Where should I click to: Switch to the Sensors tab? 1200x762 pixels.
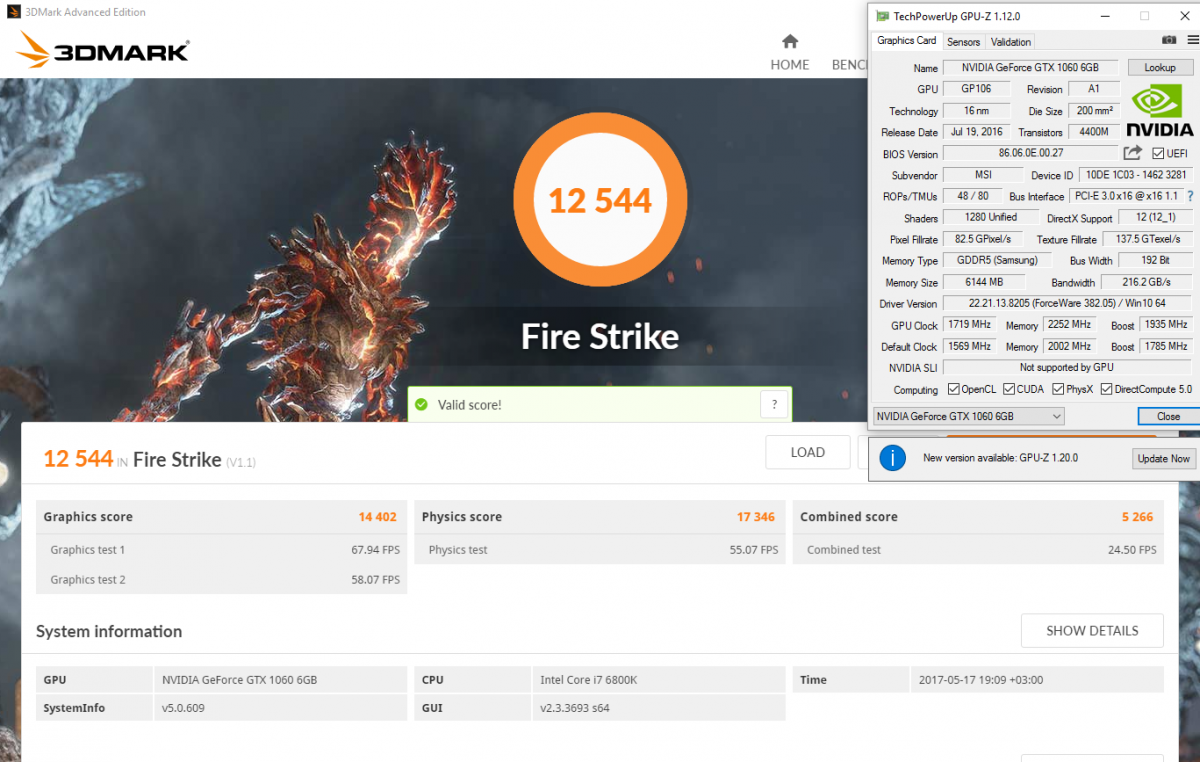[x=964, y=42]
